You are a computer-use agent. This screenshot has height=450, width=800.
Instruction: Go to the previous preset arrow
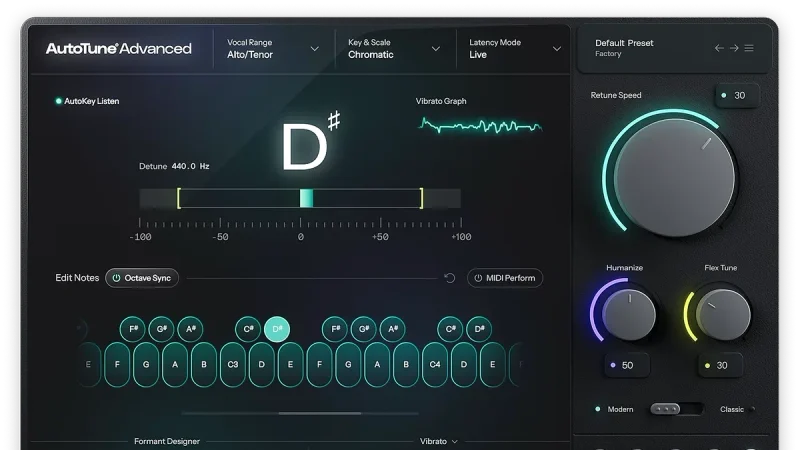[x=719, y=48]
